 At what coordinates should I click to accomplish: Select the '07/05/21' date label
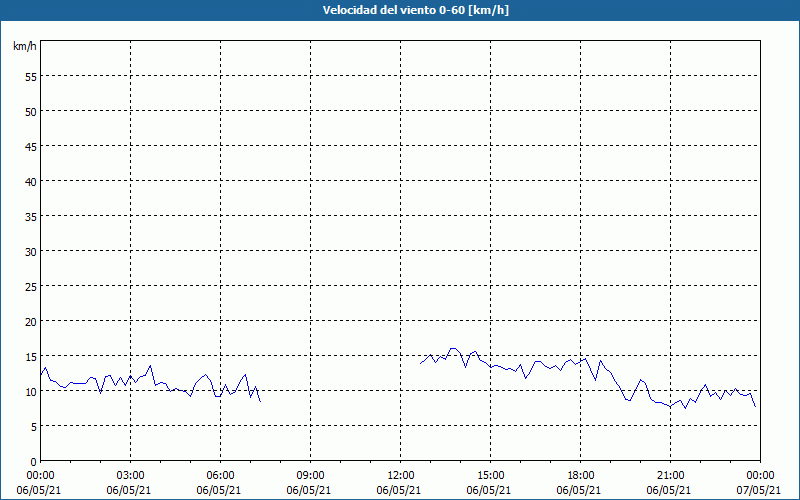[759, 490]
